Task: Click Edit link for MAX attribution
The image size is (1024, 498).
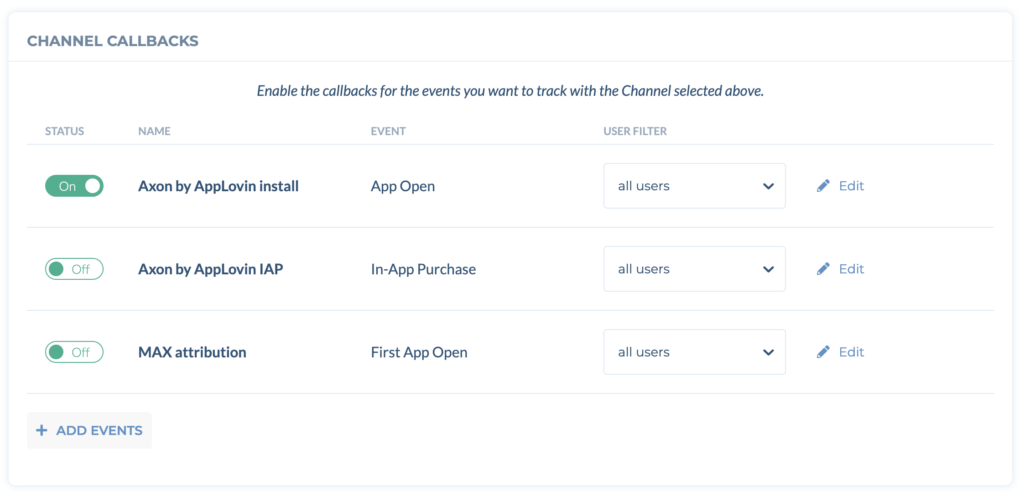Action: point(851,352)
